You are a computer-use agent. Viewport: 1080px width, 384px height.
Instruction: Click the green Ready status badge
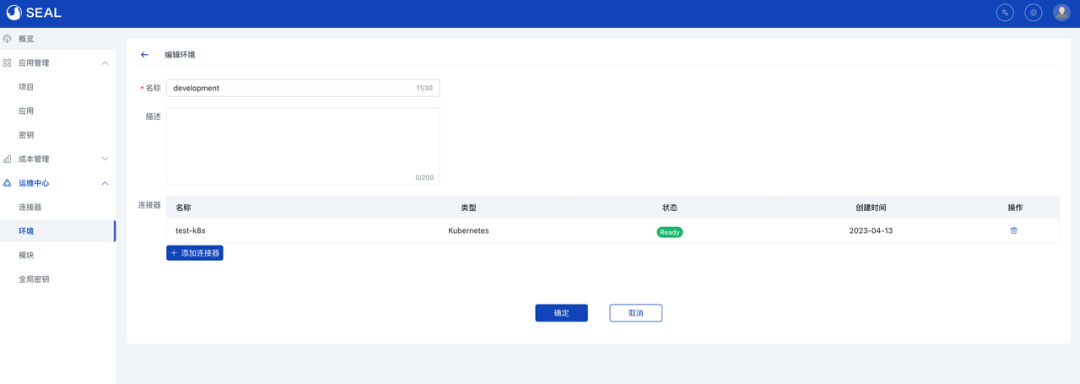click(x=669, y=232)
